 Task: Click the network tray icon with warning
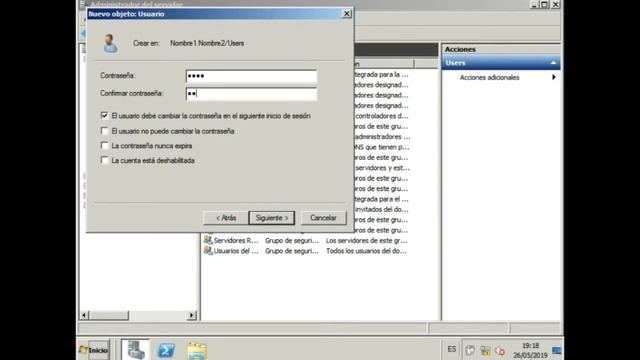(x=485, y=350)
